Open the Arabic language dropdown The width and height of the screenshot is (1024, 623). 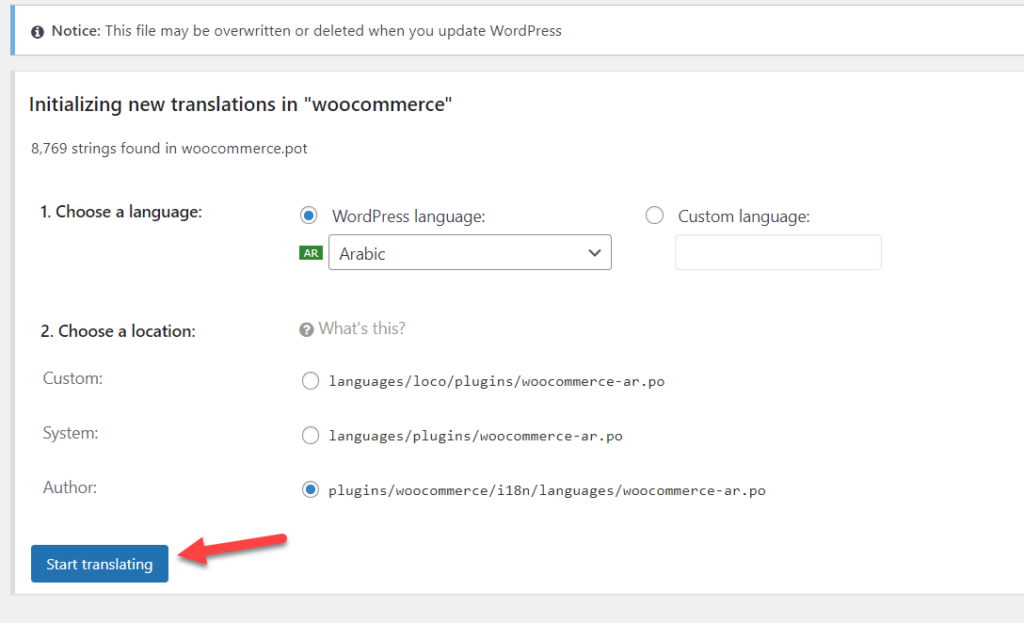click(470, 253)
